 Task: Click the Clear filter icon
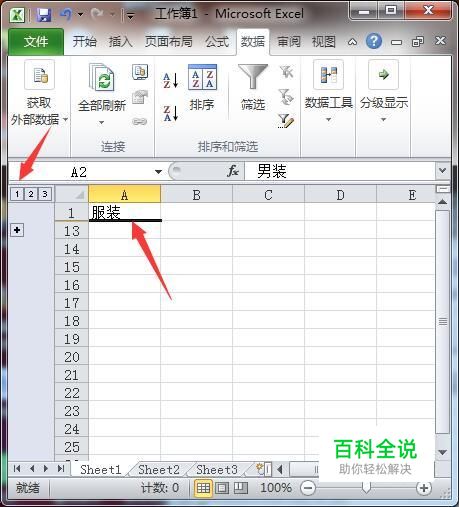pos(286,72)
